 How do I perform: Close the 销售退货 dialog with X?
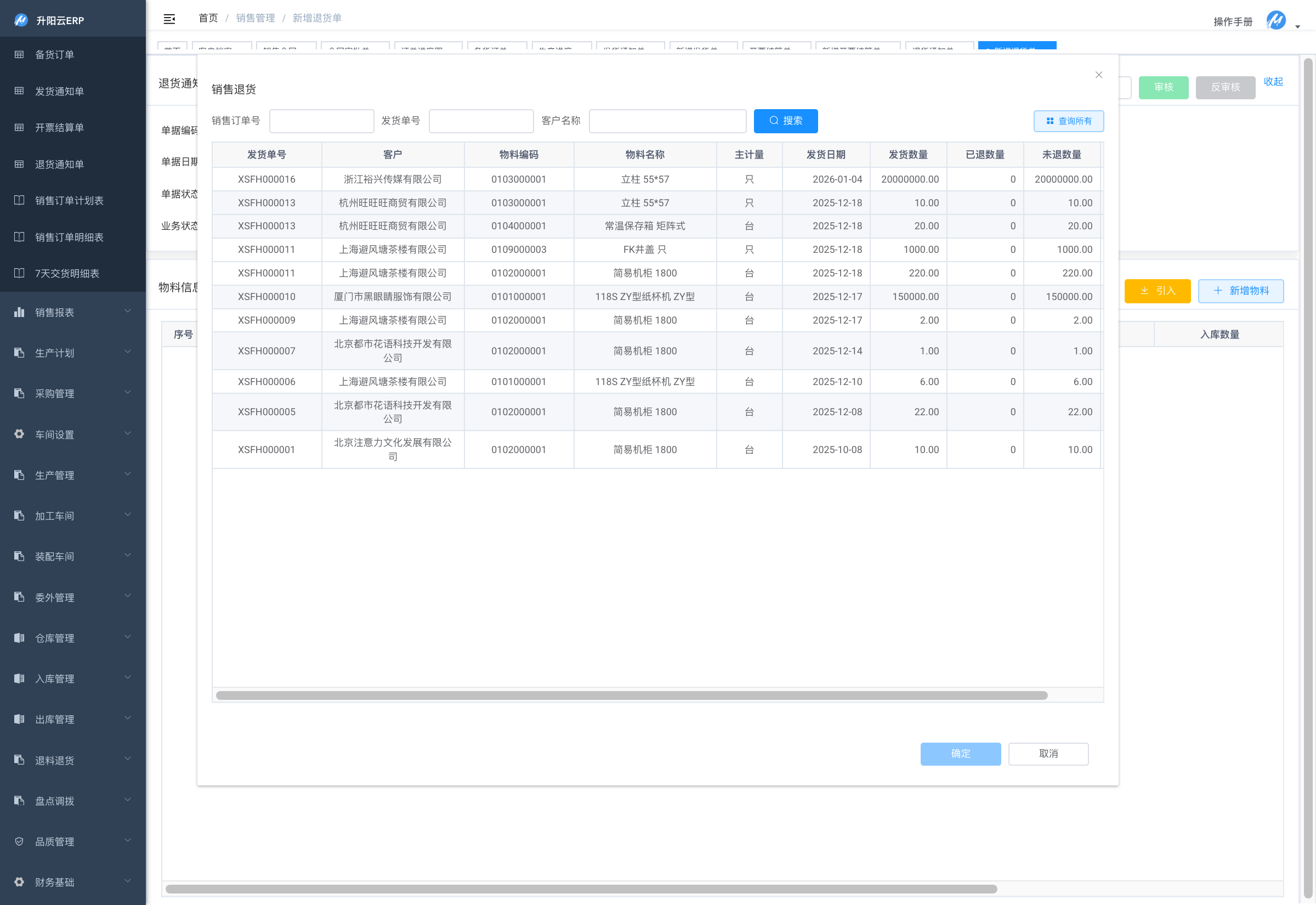[x=1098, y=75]
